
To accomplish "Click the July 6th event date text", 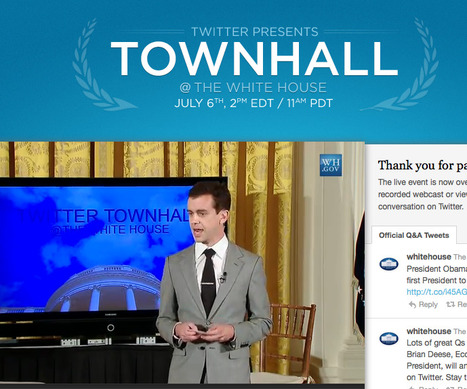I will click(253, 103).
